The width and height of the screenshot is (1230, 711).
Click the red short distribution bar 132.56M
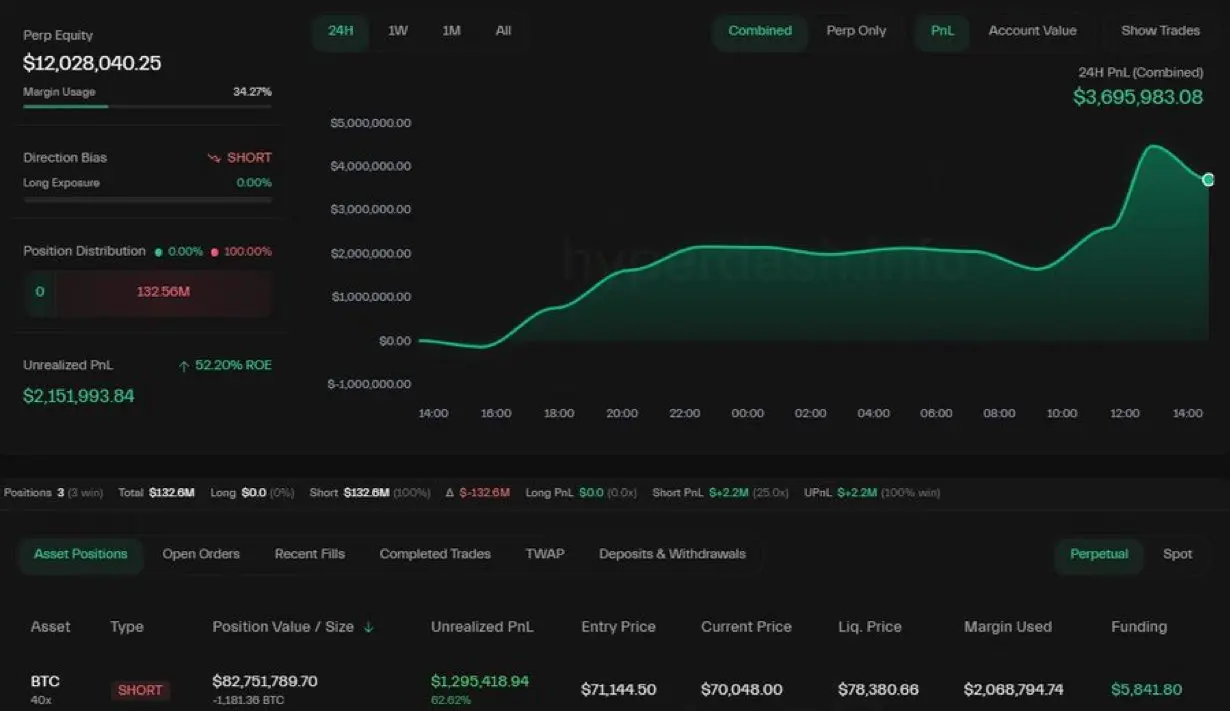[162, 293]
